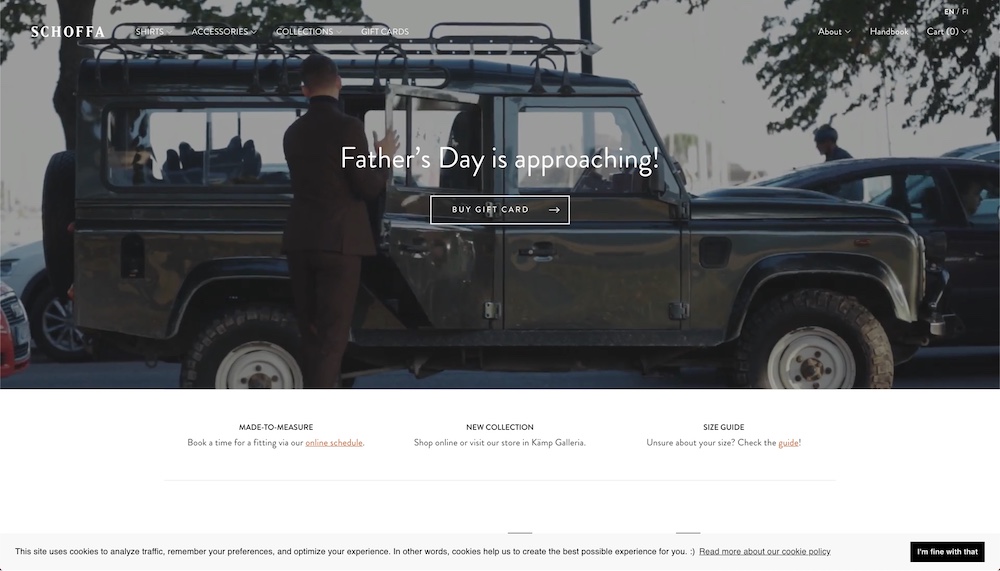Click the Made-to-Measure heading
The width and height of the screenshot is (1000, 571).
tap(276, 427)
